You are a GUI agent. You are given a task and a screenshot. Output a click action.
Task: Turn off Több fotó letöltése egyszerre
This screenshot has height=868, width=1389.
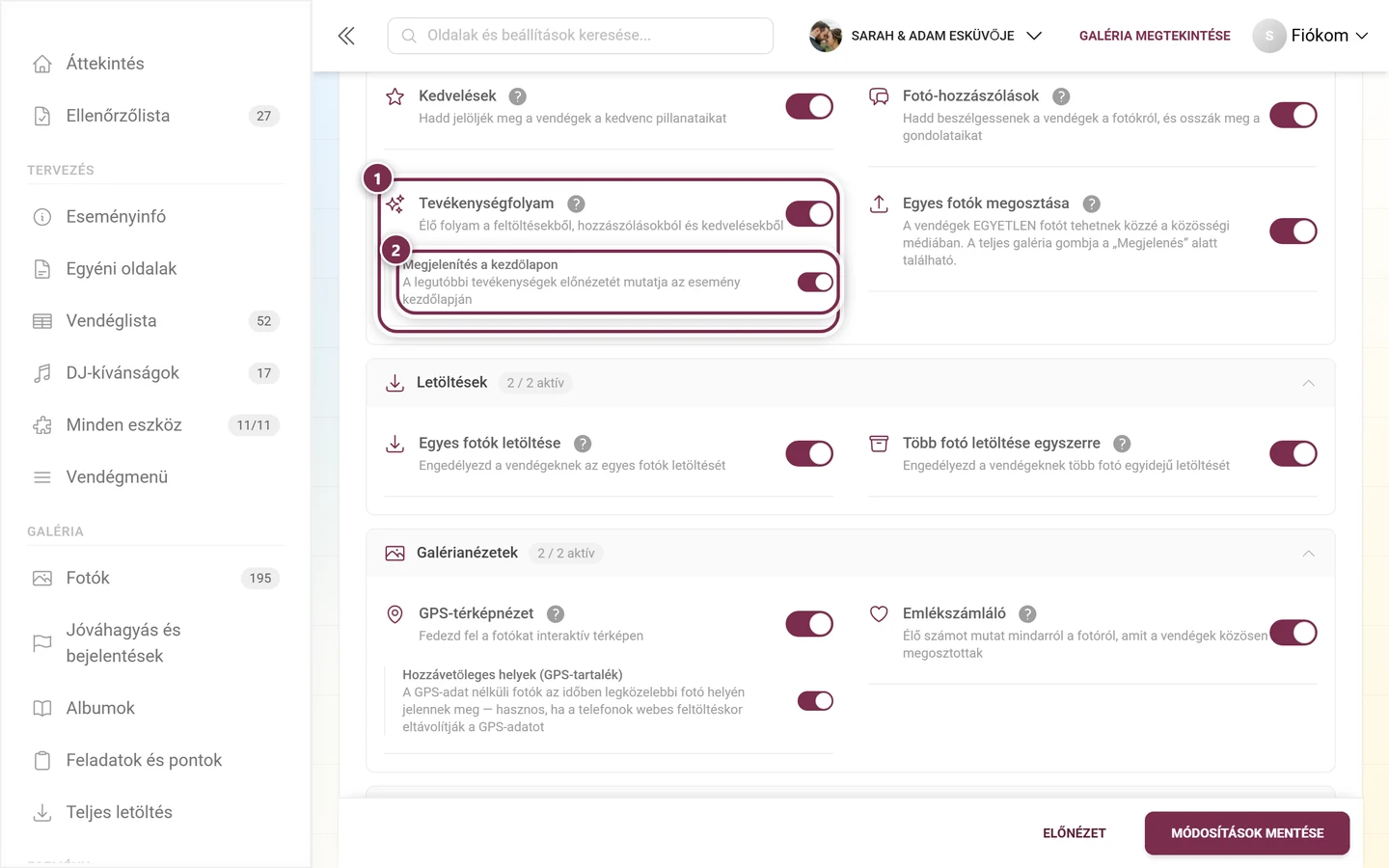tap(1294, 453)
